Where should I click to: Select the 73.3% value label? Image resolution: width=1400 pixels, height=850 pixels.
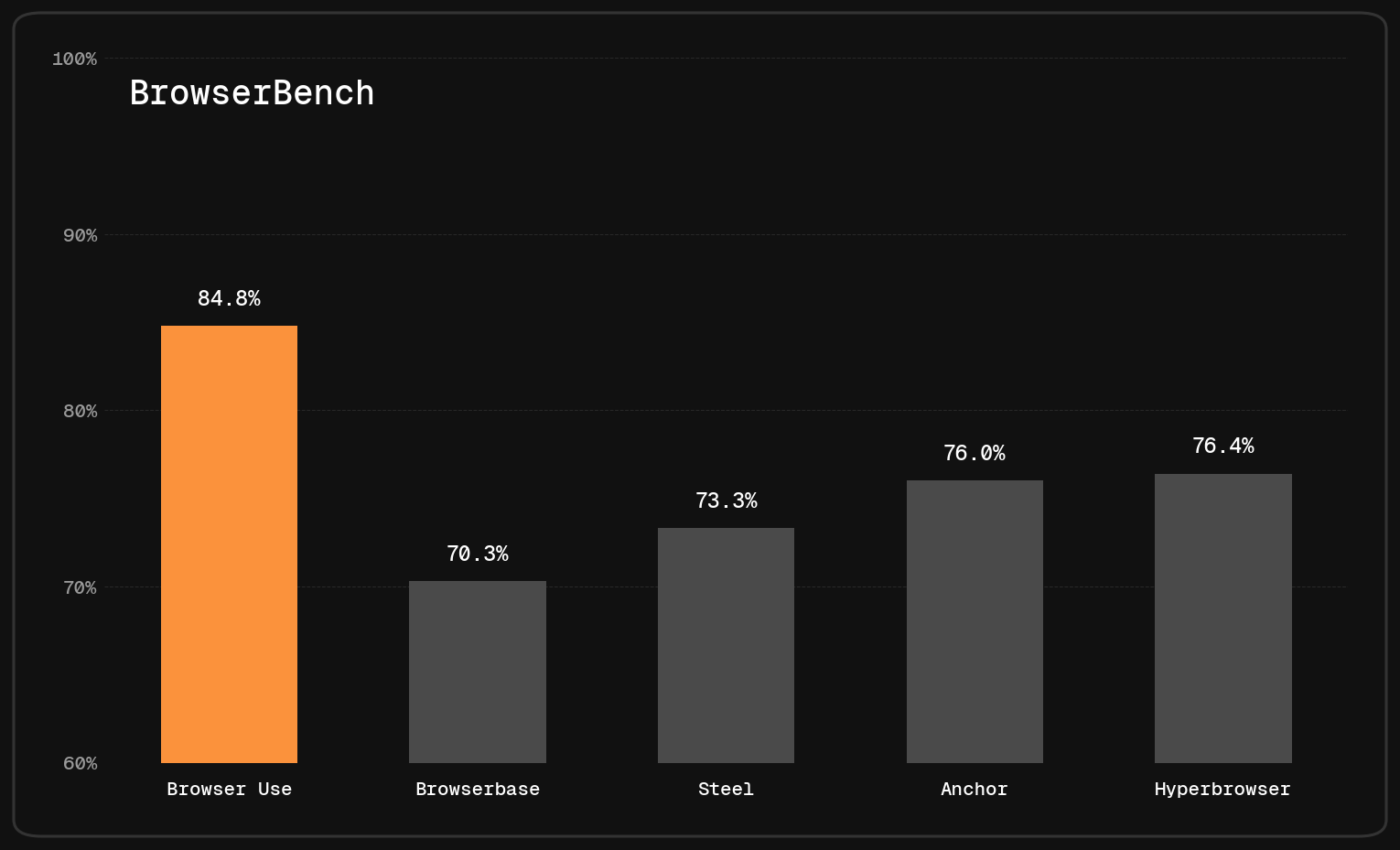point(726,500)
